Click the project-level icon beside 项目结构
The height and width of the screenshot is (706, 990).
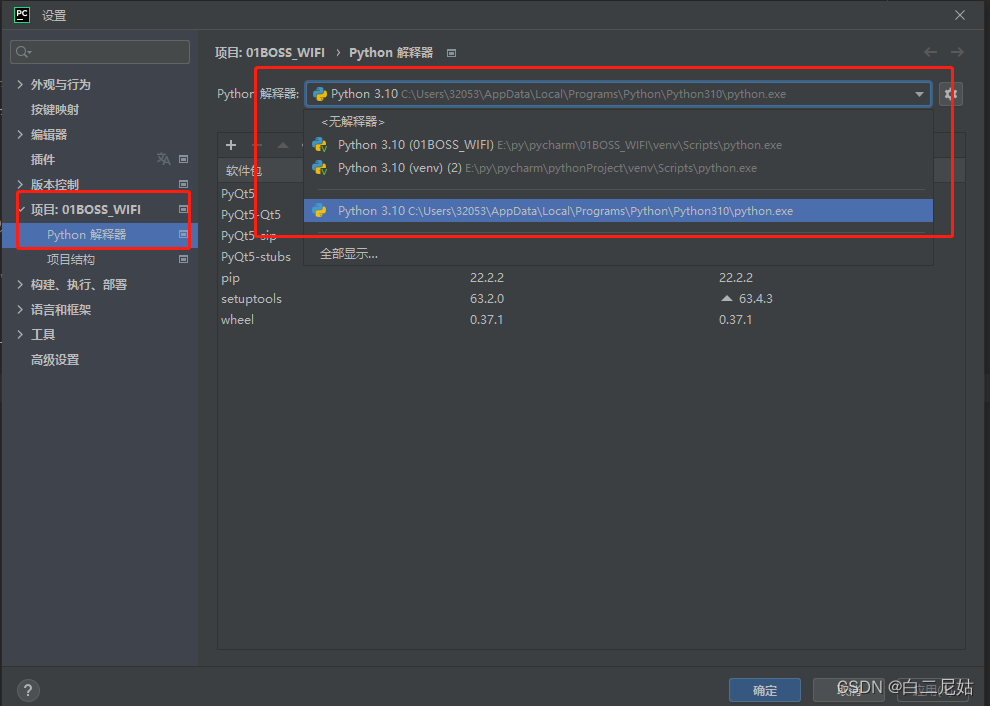coord(184,260)
